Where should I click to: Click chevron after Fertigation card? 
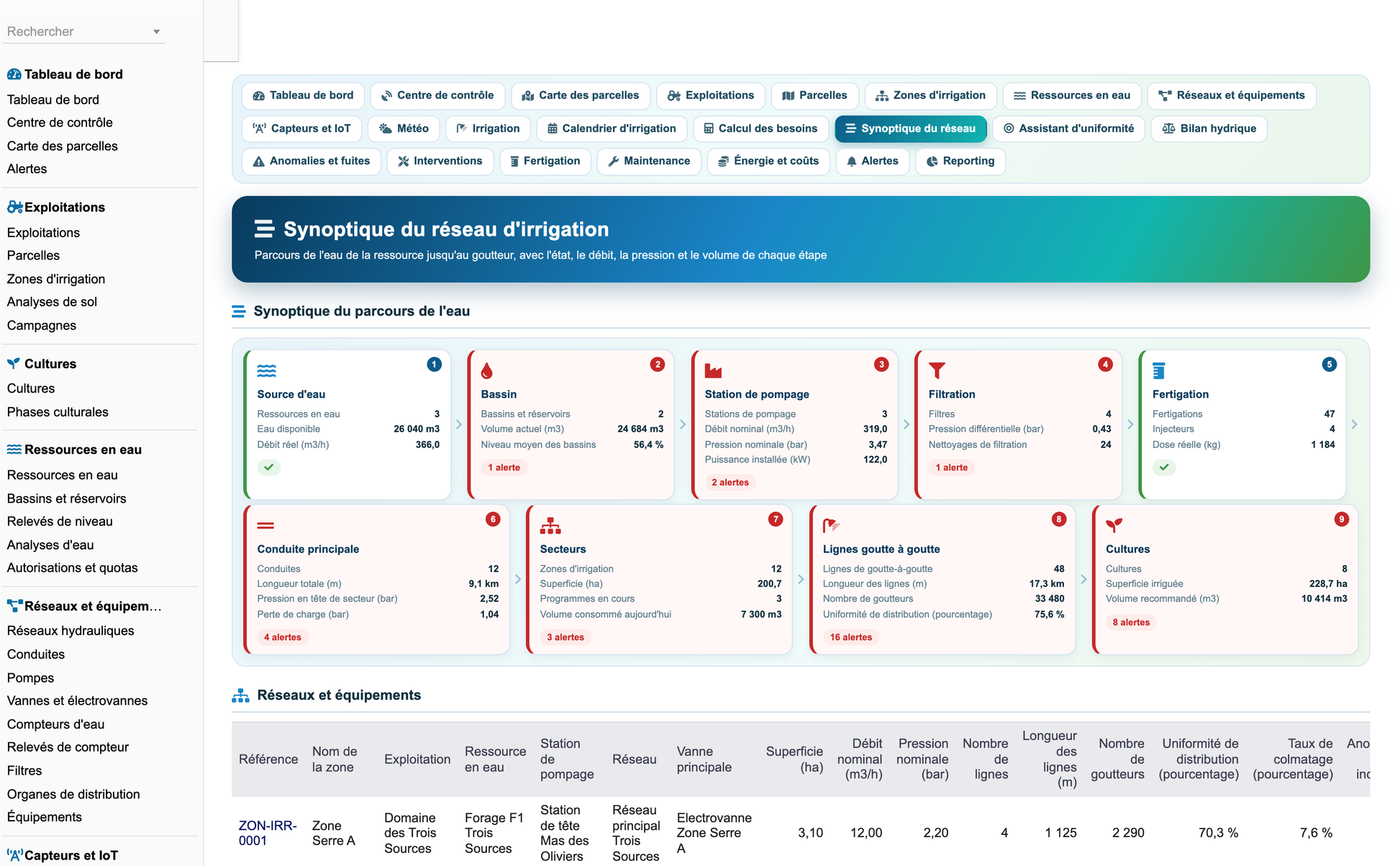coord(1354,424)
